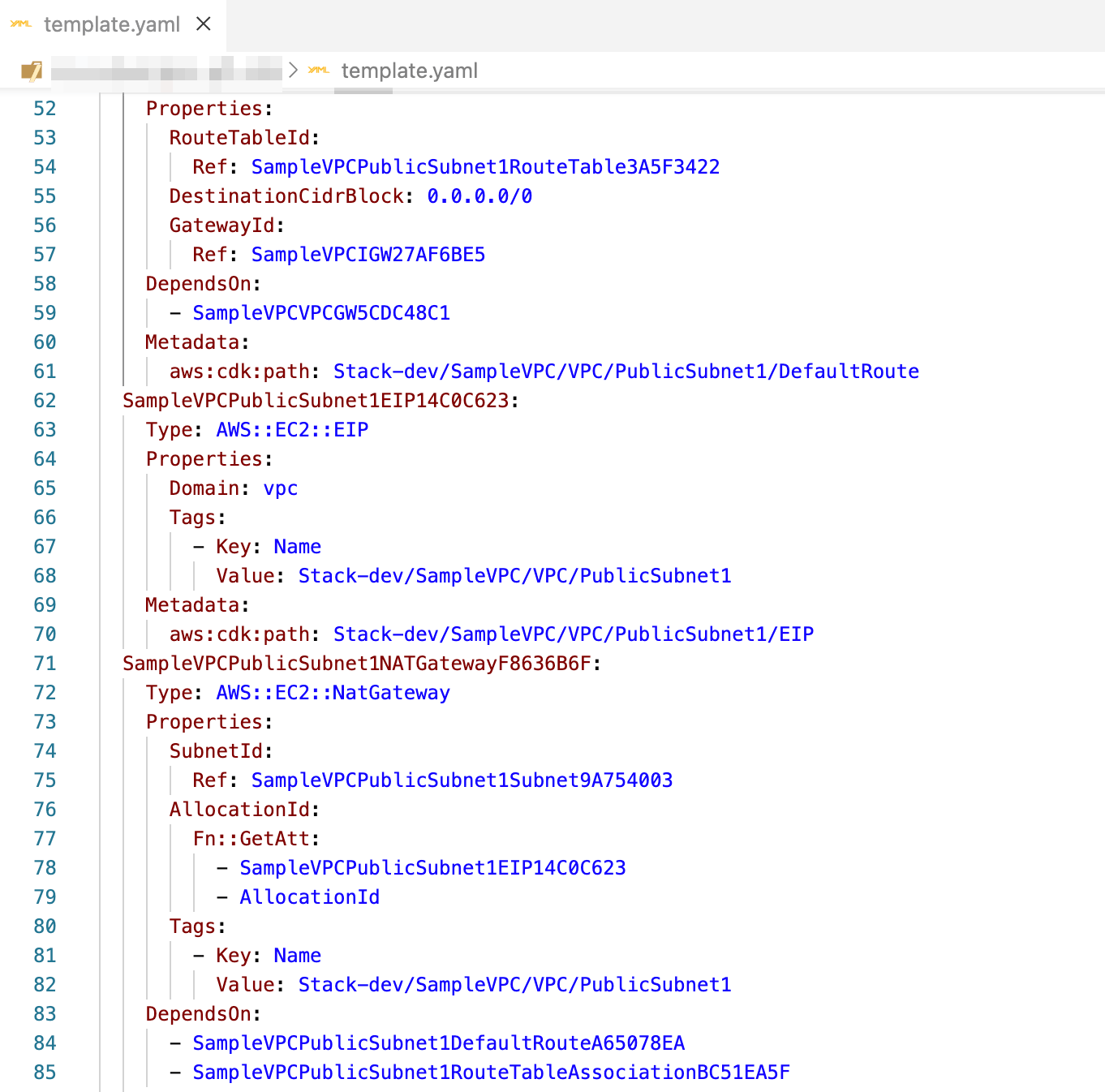Click SubnetId key
The width and height of the screenshot is (1105, 1092).
click(216, 751)
